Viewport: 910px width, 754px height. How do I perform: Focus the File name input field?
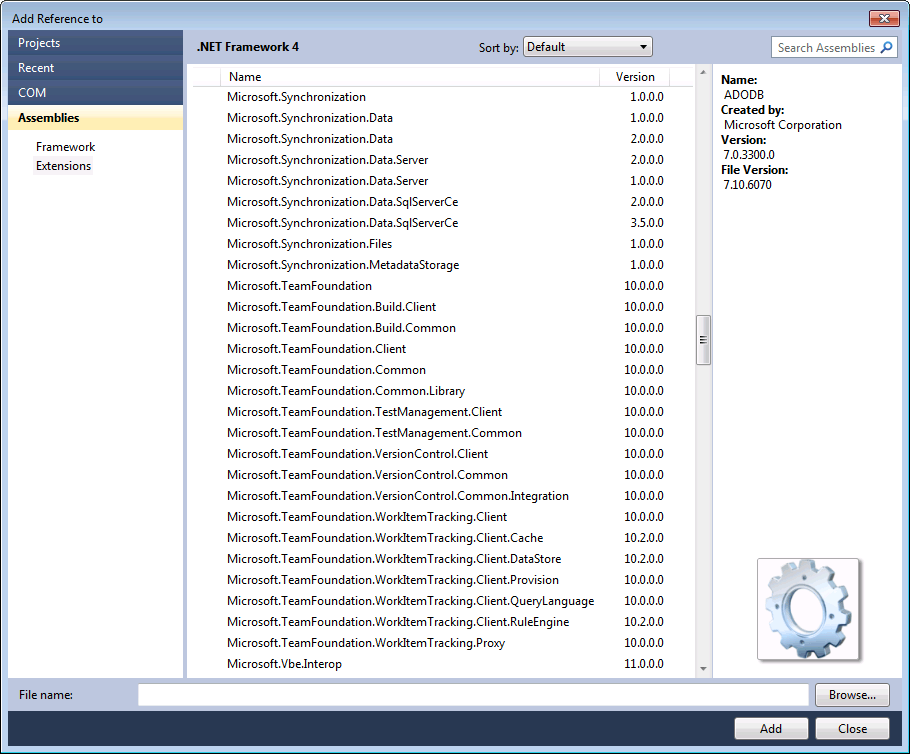pyautogui.click(x=473, y=695)
